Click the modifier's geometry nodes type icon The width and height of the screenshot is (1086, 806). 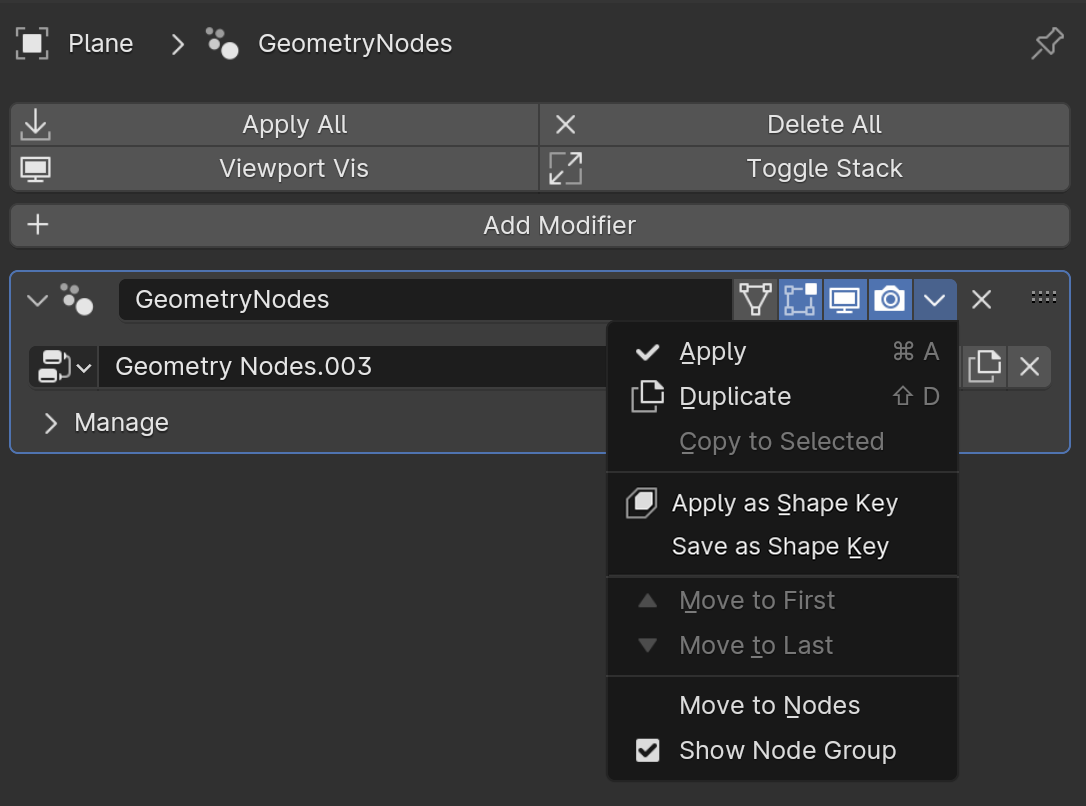[x=77, y=299]
